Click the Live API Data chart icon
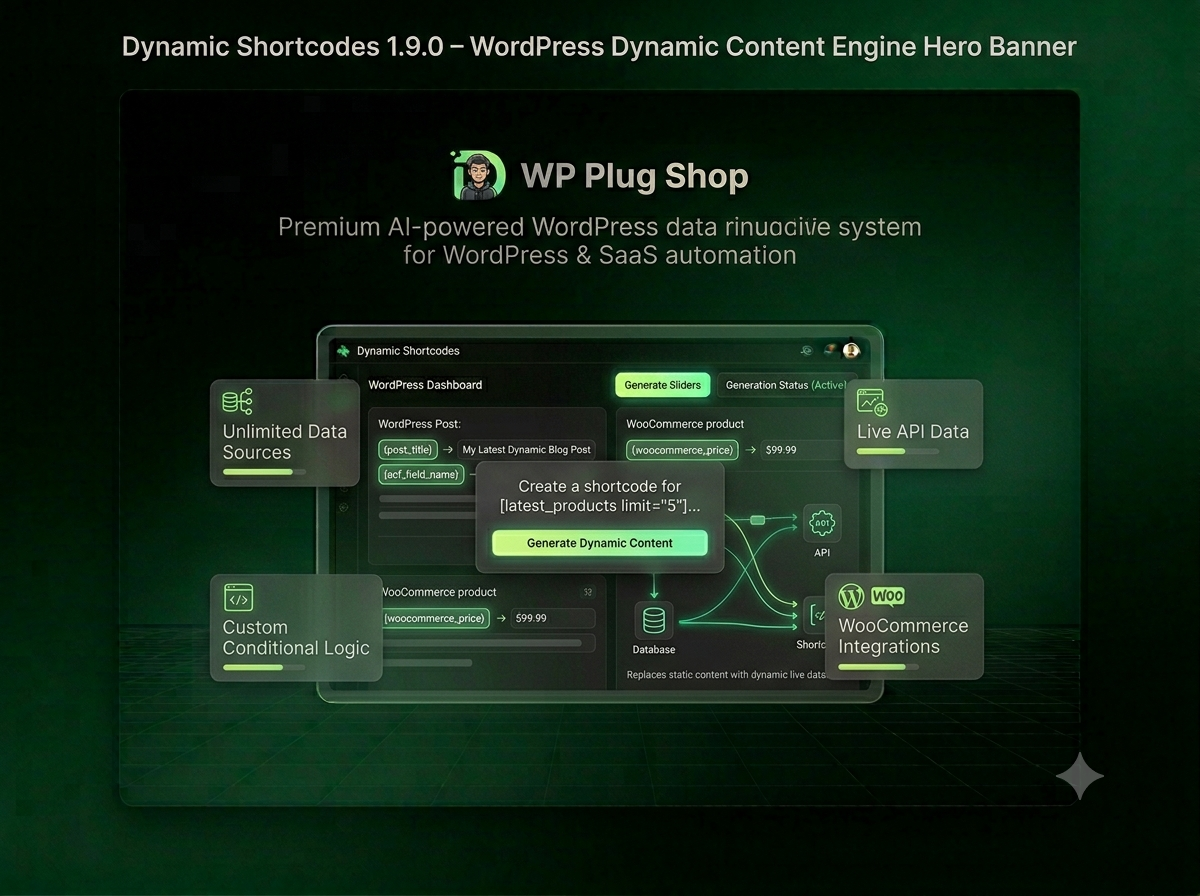The image size is (1200, 896). tap(872, 403)
